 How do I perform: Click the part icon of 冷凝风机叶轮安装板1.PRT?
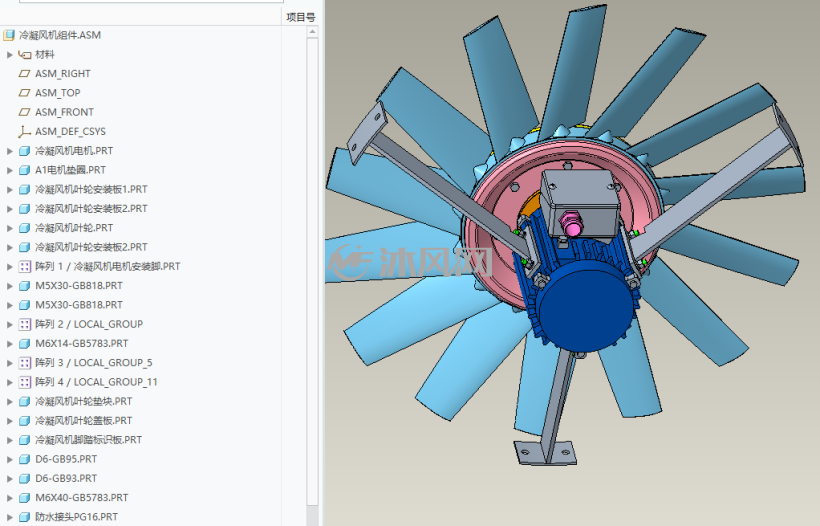25,189
